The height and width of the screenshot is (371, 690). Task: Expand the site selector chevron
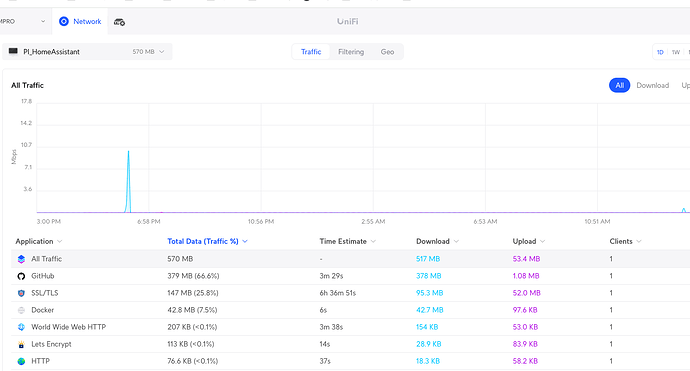[43, 21]
